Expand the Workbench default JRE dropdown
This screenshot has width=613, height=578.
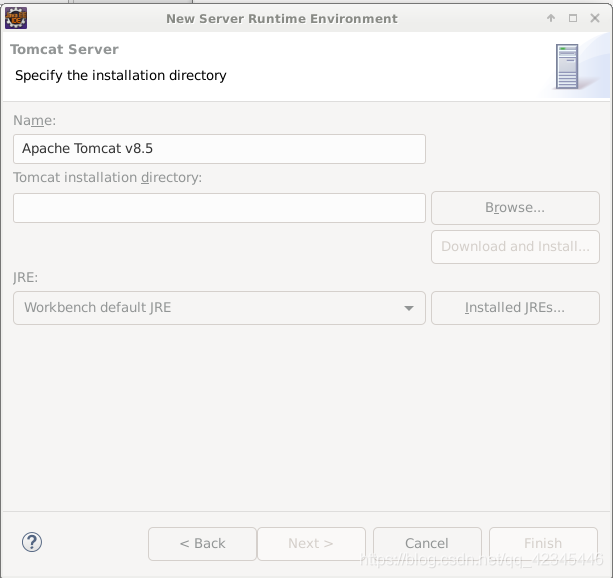point(219,308)
